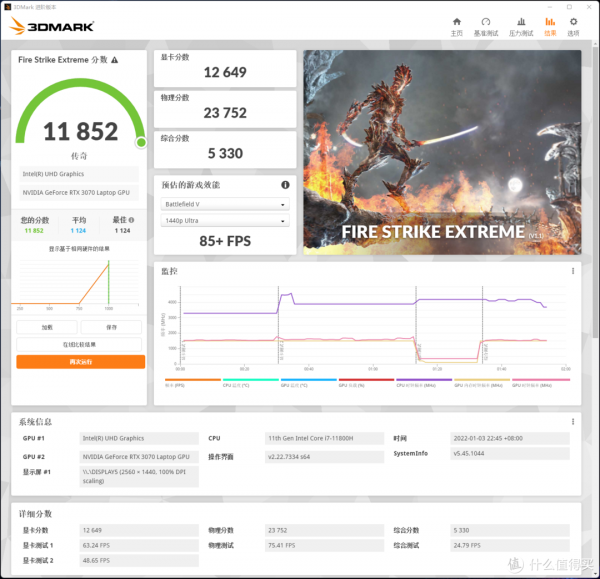Click the 显卡分数 12 649 score card
The width and height of the screenshot is (600, 579).
[x=225, y=69]
